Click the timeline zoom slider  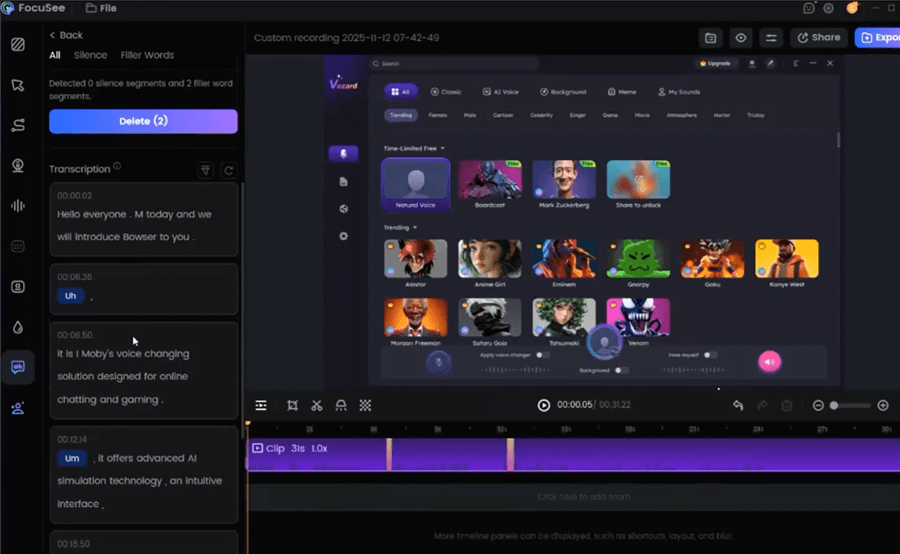[849, 405]
